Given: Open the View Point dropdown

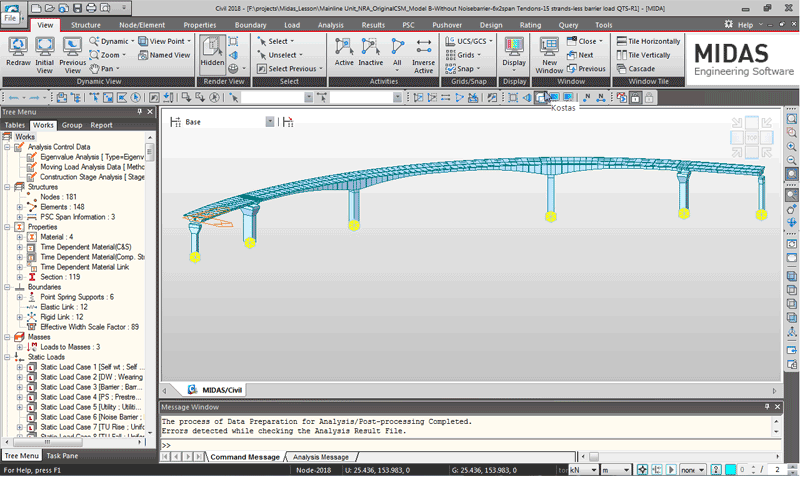Looking at the screenshot, I should [x=164, y=41].
